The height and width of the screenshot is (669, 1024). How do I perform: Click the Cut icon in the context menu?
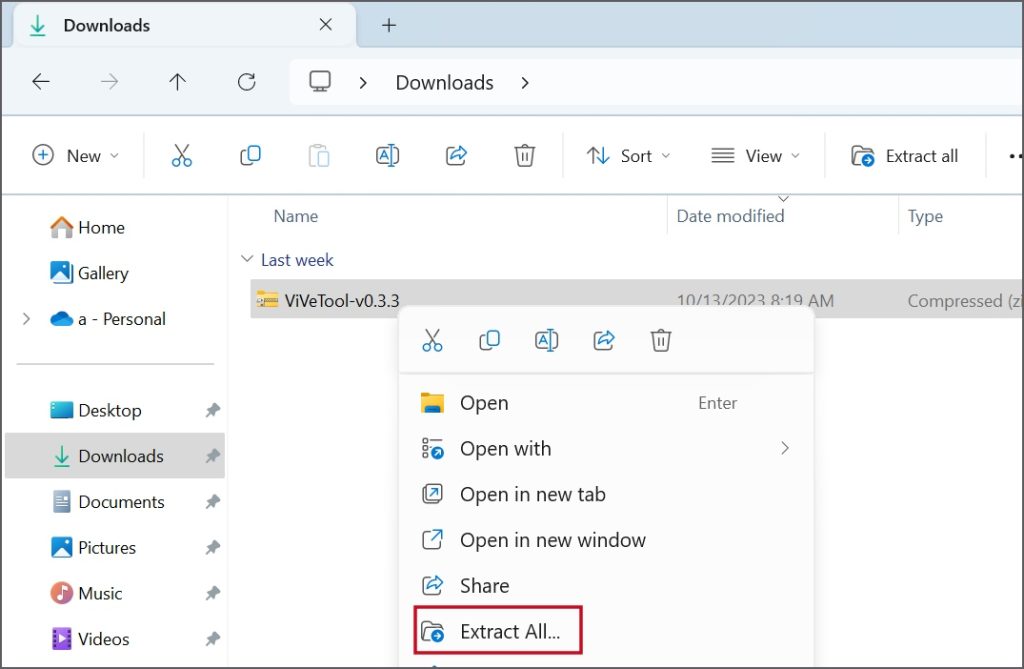pyautogui.click(x=432, y=341)
